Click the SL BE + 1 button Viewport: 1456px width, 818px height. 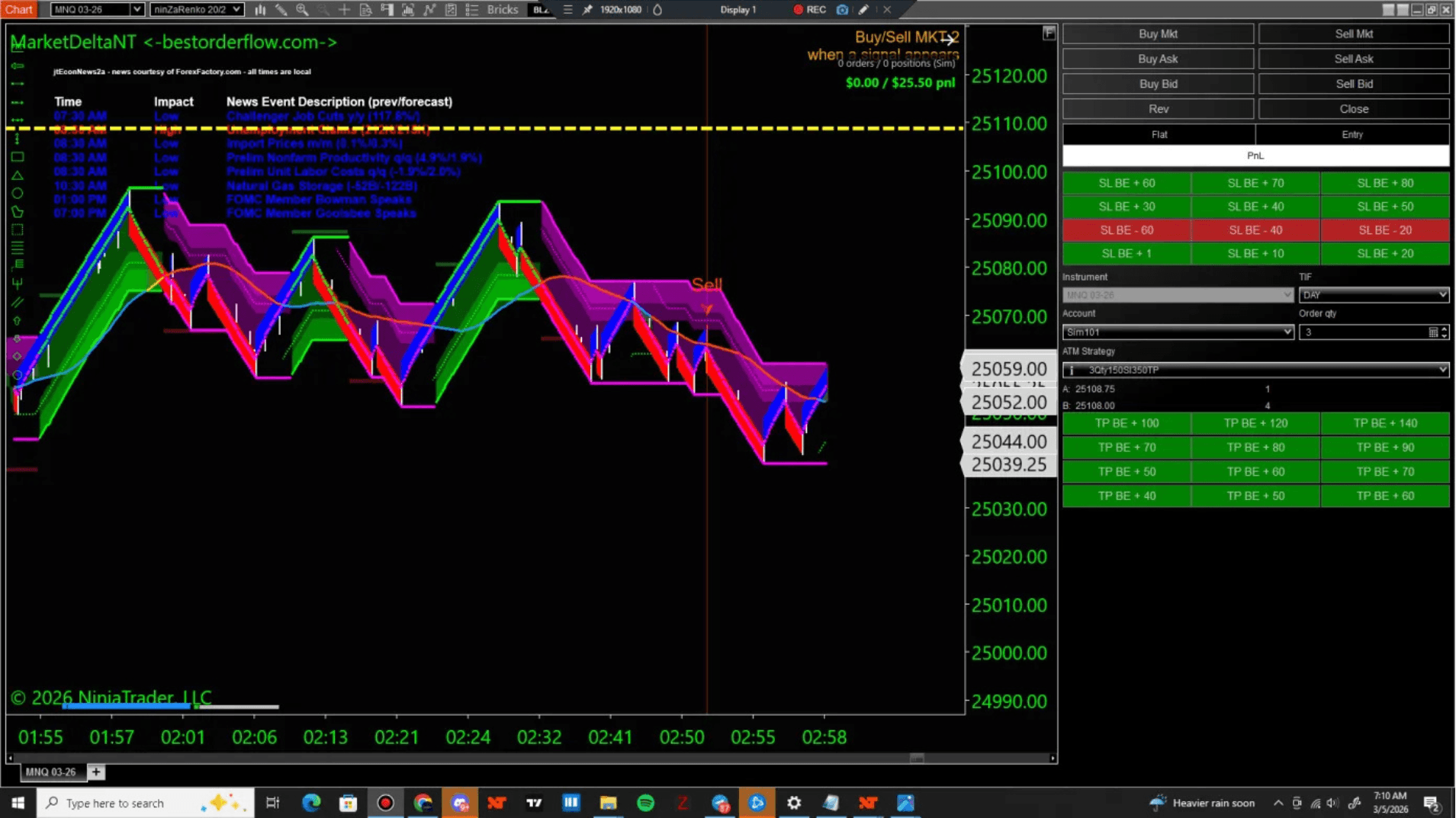point(1127,254)
